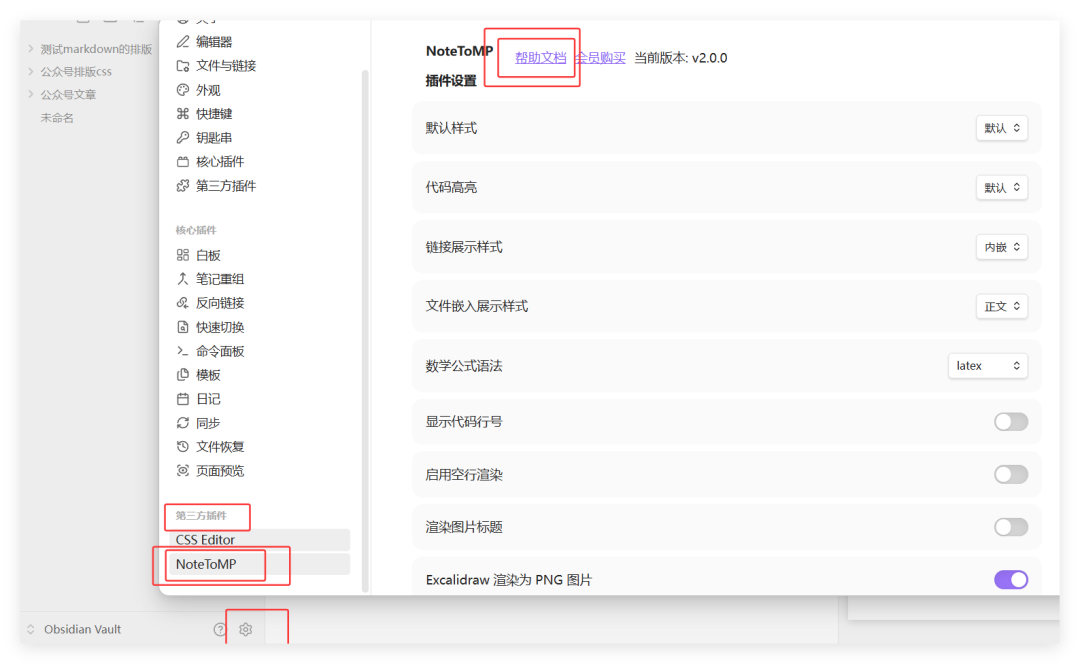Open the 默认样式 dropdown
Screen dimensions: 1080x664
click(1001, 127)
